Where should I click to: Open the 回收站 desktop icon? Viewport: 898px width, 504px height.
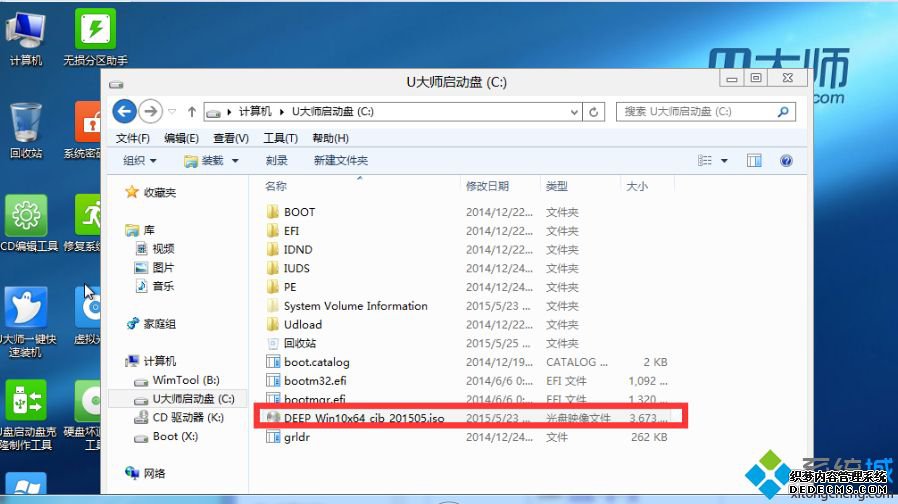(x=26, y=131)
